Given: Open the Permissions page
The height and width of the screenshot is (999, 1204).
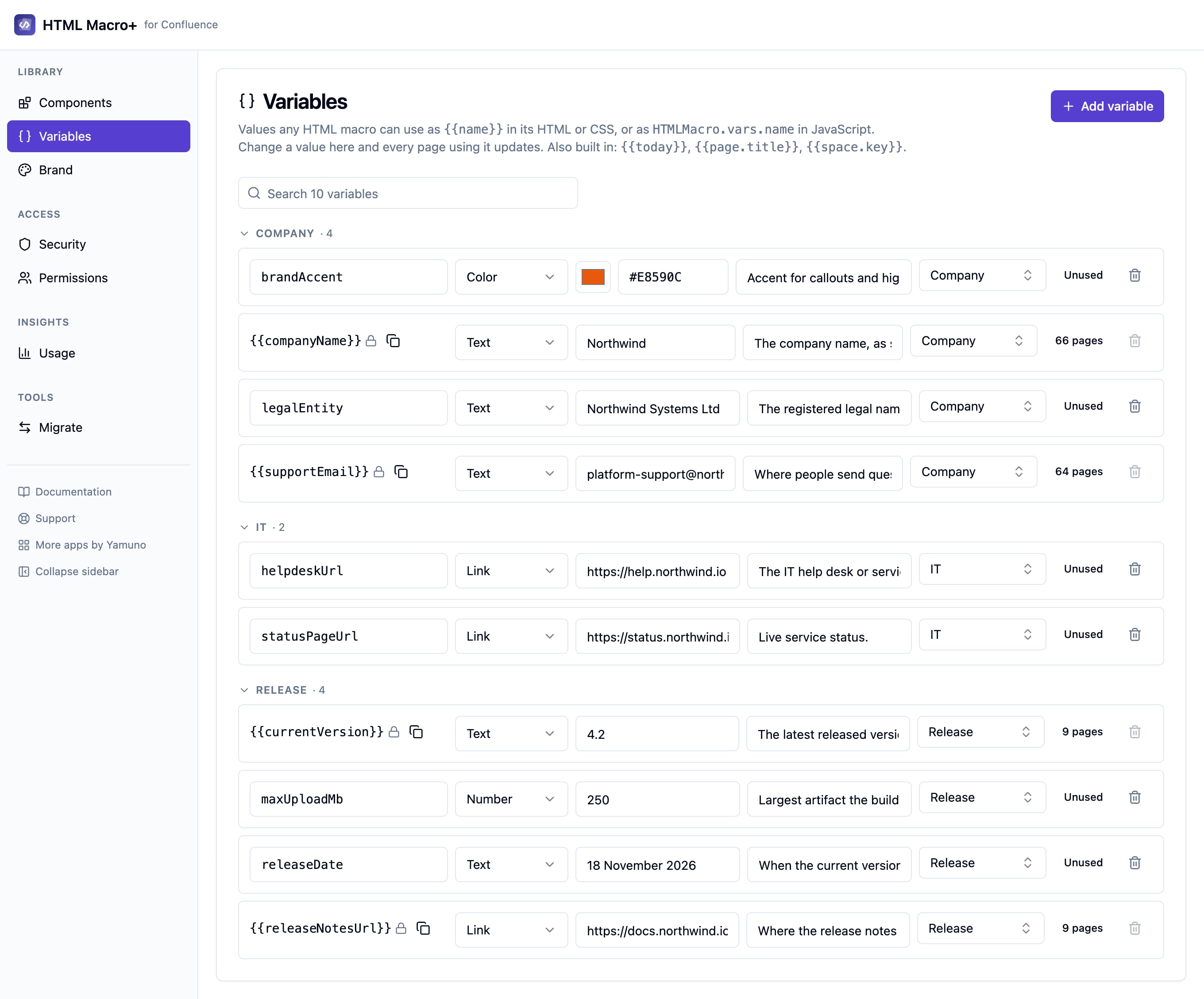Looking at the screenshot, I should [x=99, y=278].
